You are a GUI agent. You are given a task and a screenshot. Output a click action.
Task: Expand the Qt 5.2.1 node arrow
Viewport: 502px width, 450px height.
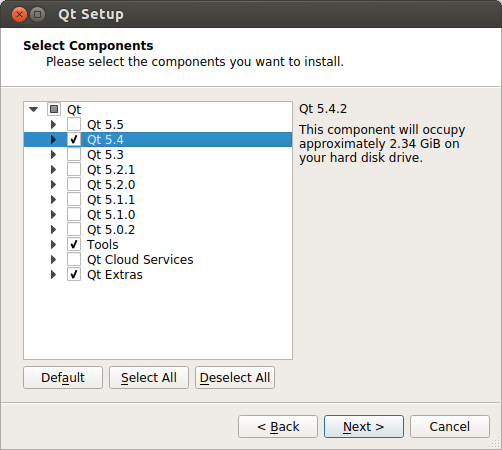53,169
